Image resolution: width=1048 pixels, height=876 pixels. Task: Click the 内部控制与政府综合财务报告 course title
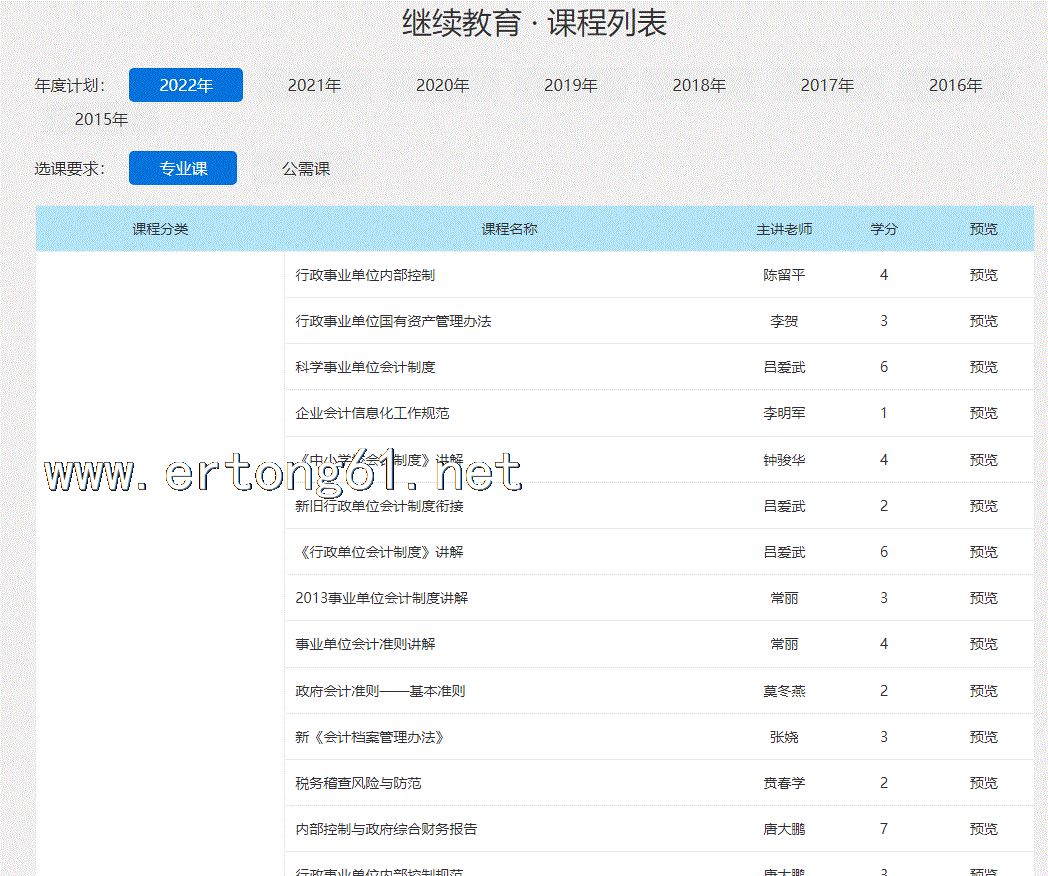pos(386,829)
